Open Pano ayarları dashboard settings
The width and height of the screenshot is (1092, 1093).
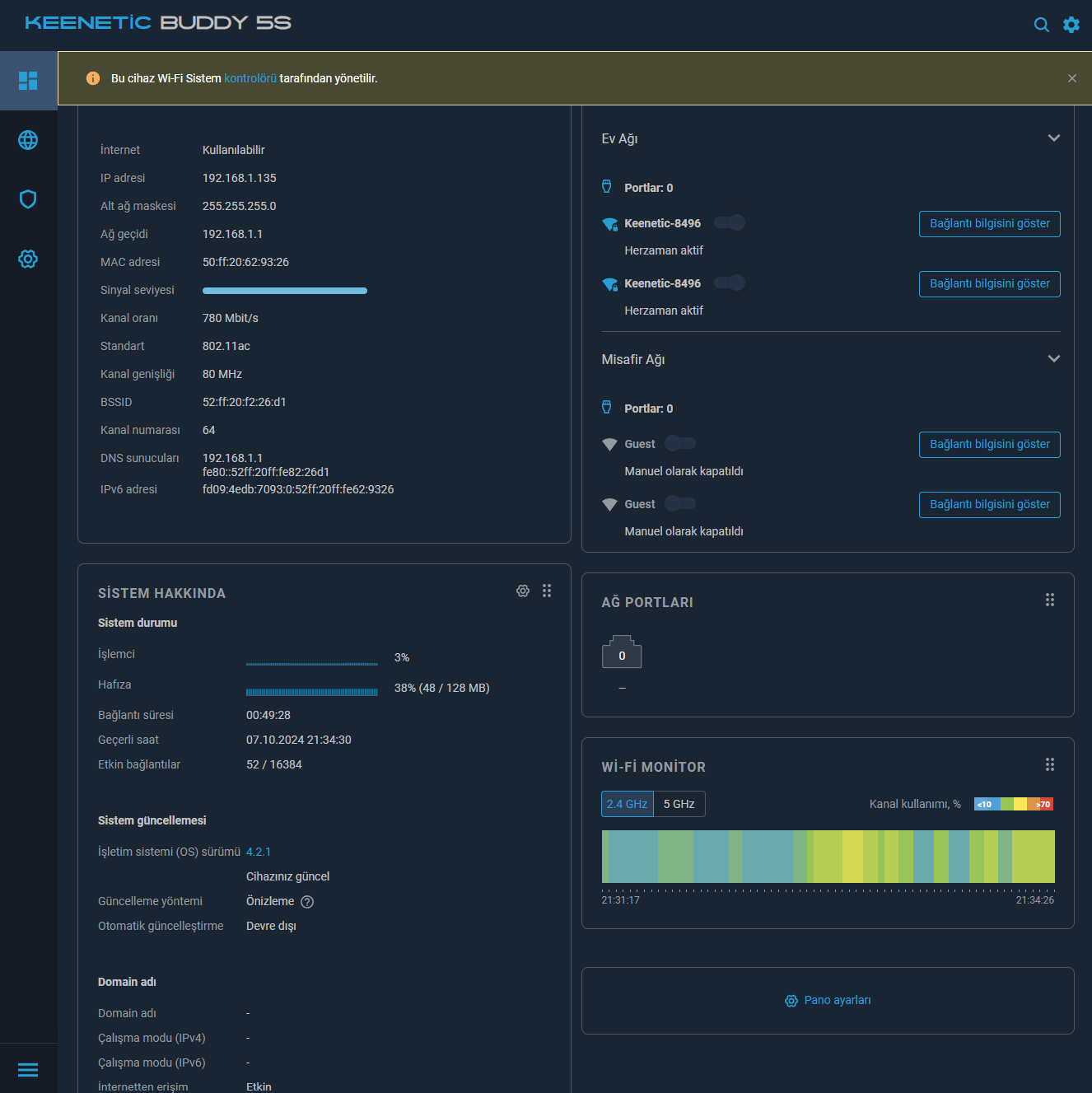pos(828,1000)
